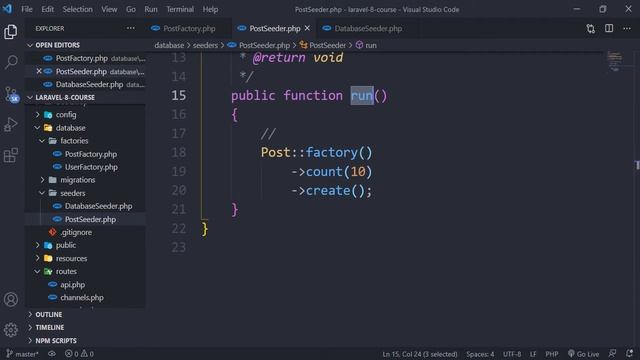The height and width of the screenshot is (360, 640).
Task: Click the Go Live server button
Action: (x=584, y=354)
